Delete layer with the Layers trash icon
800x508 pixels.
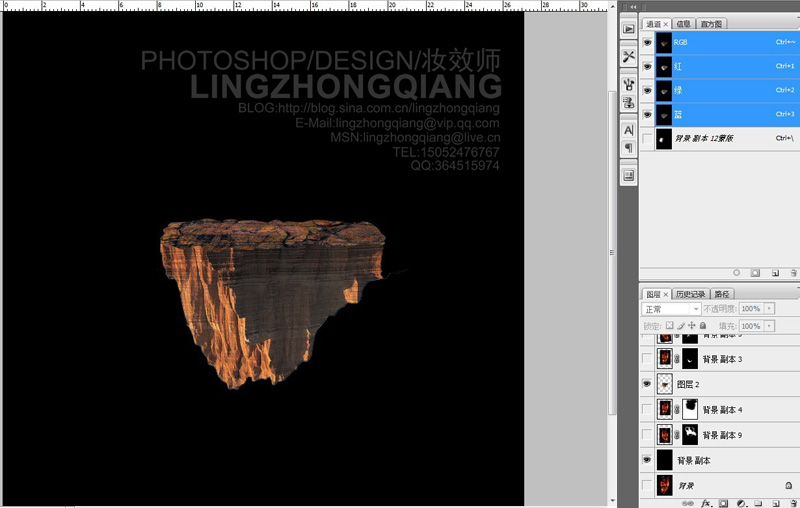pyautogui.click(x=793, y=503)
